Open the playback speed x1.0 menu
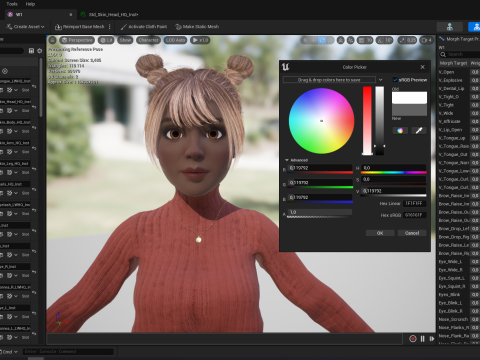This screenshot has height=360, width=480. tap(200, 40)
